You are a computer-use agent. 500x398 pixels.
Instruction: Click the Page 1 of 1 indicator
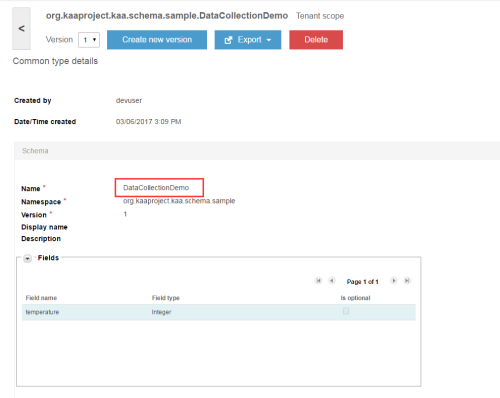click(x=363, y=282)
